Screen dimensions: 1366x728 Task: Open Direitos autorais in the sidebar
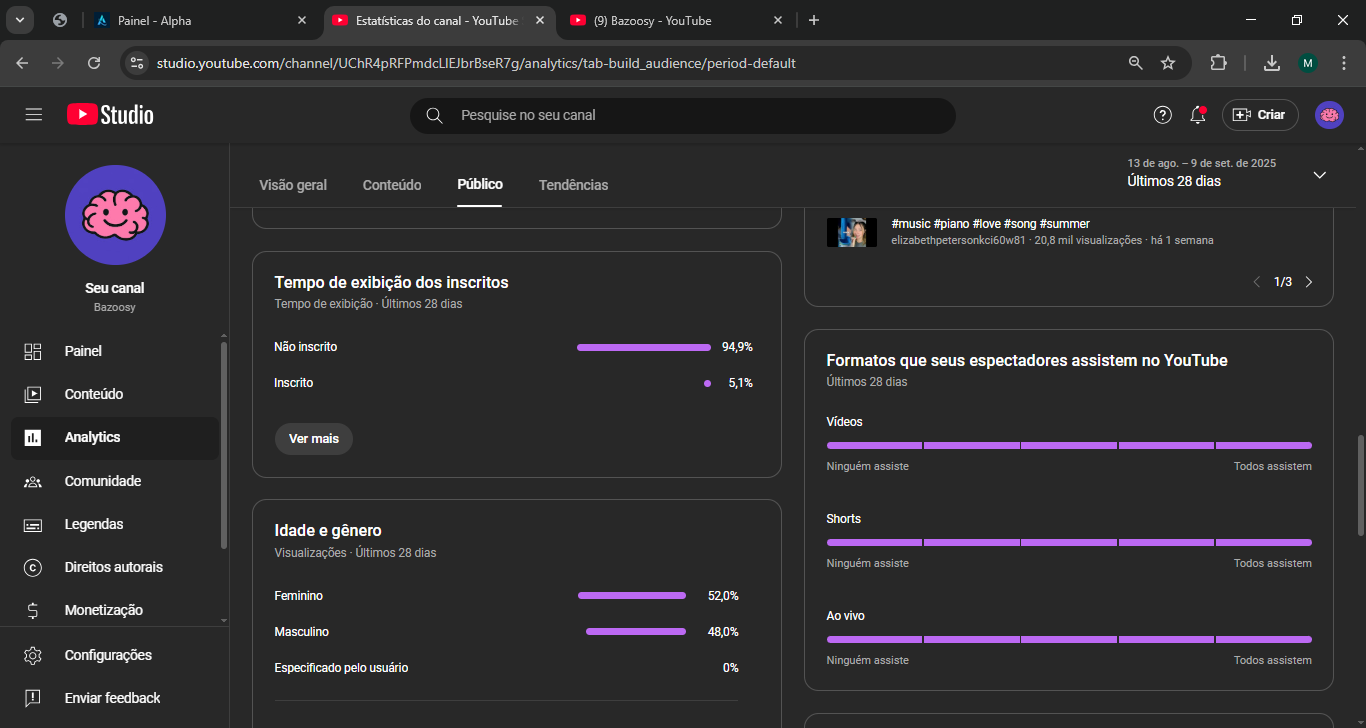click(113, 567)
